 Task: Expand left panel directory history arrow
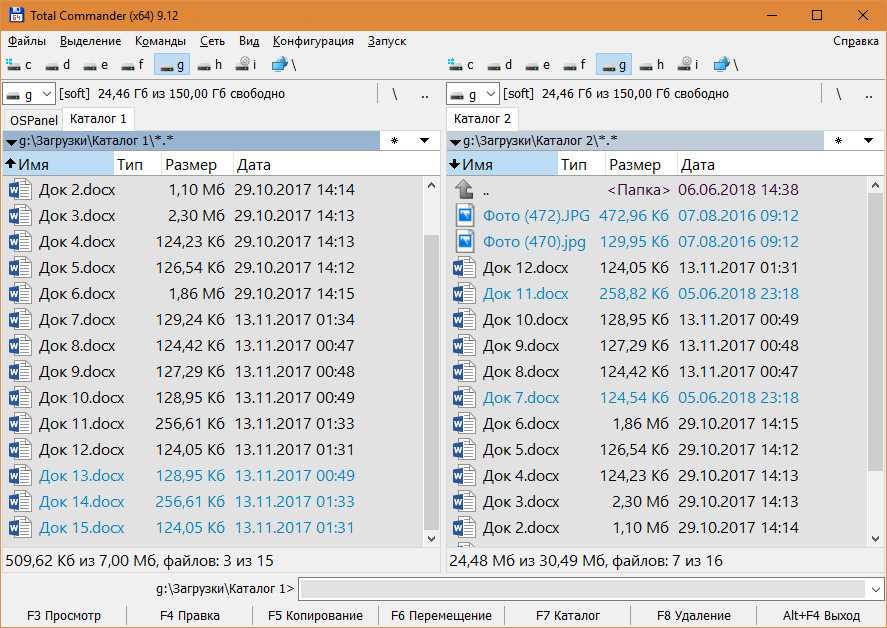pos(424,141)
